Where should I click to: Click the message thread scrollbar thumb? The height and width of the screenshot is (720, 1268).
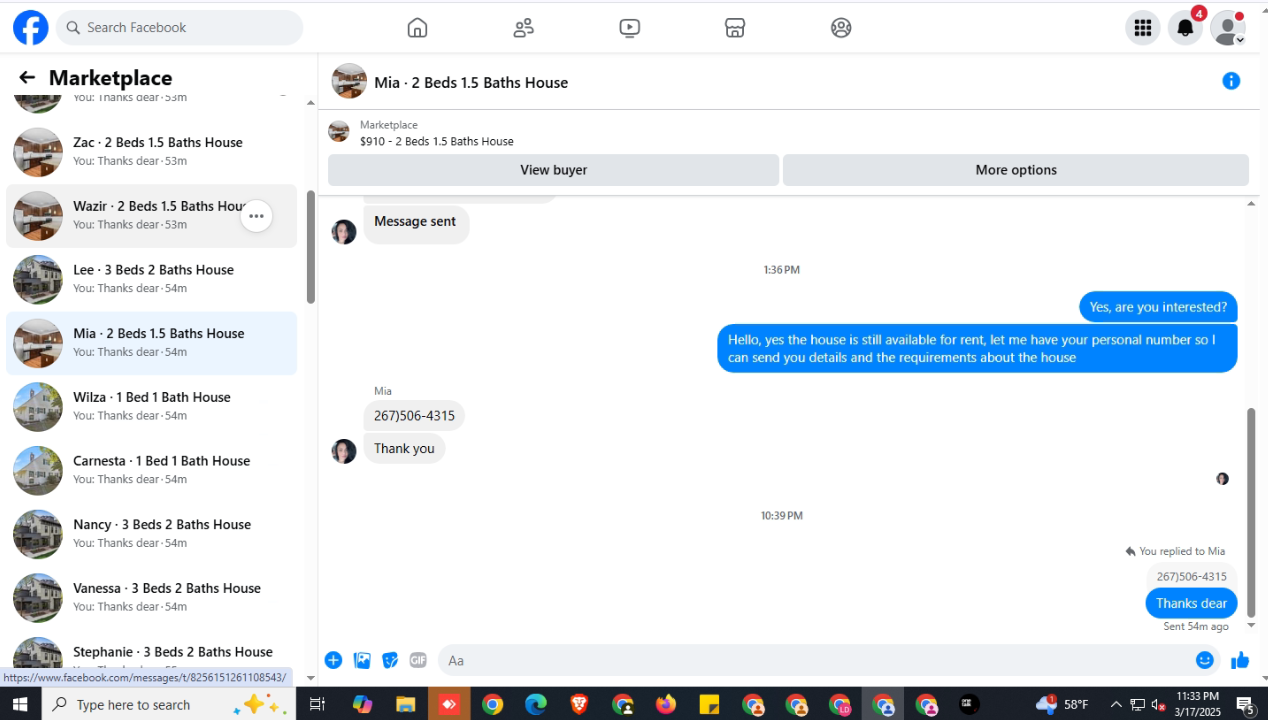(1251, 513)
